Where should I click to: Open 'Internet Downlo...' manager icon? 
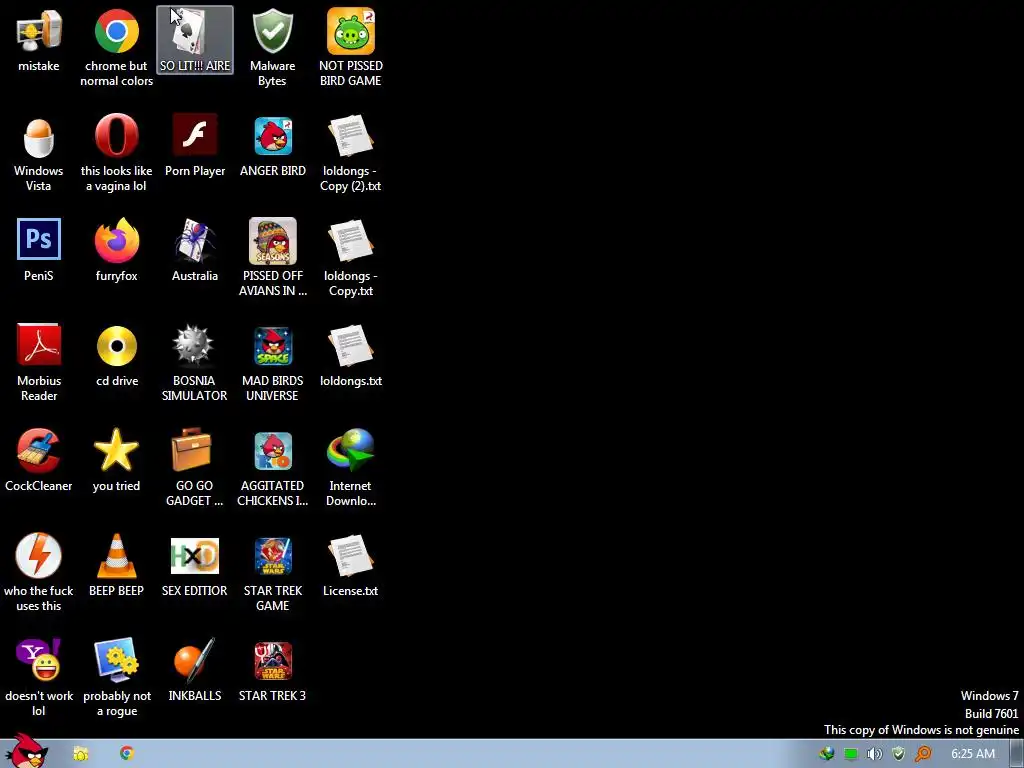coord(351,469)
